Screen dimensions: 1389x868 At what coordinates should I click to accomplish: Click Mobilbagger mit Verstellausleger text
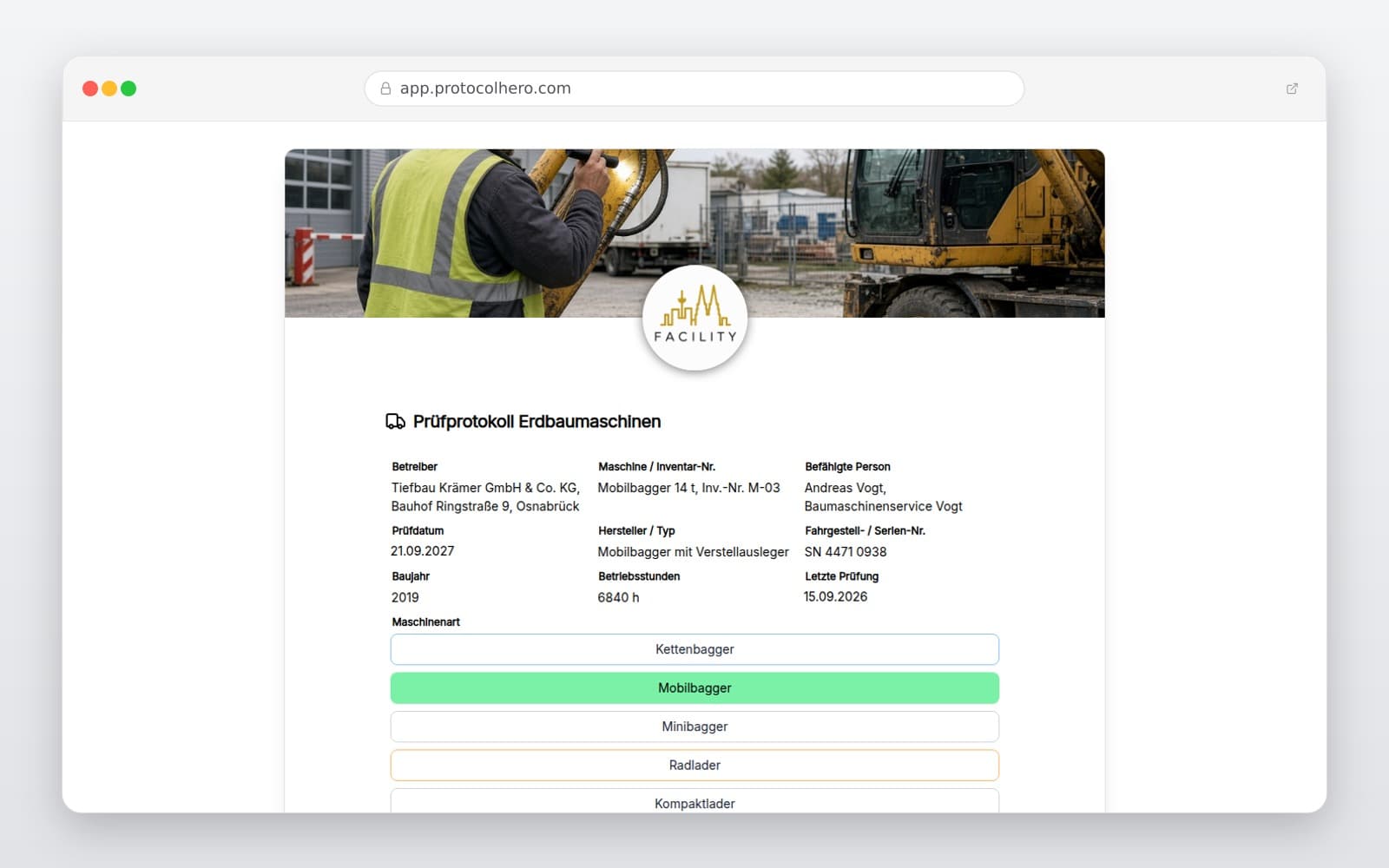pos(693,552)
